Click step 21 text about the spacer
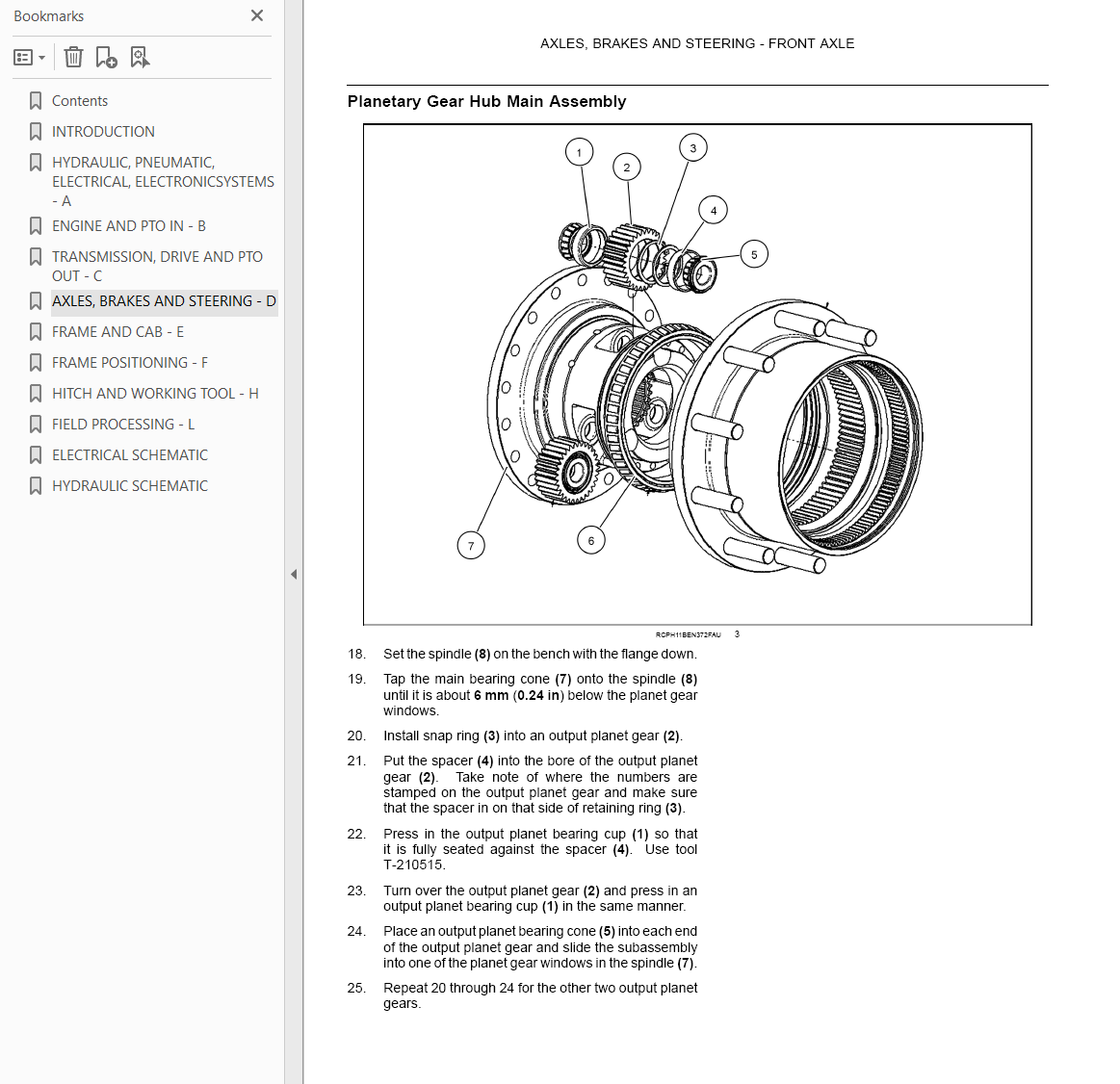Viewport: 1120px width, 1084px height. point(540,785)
